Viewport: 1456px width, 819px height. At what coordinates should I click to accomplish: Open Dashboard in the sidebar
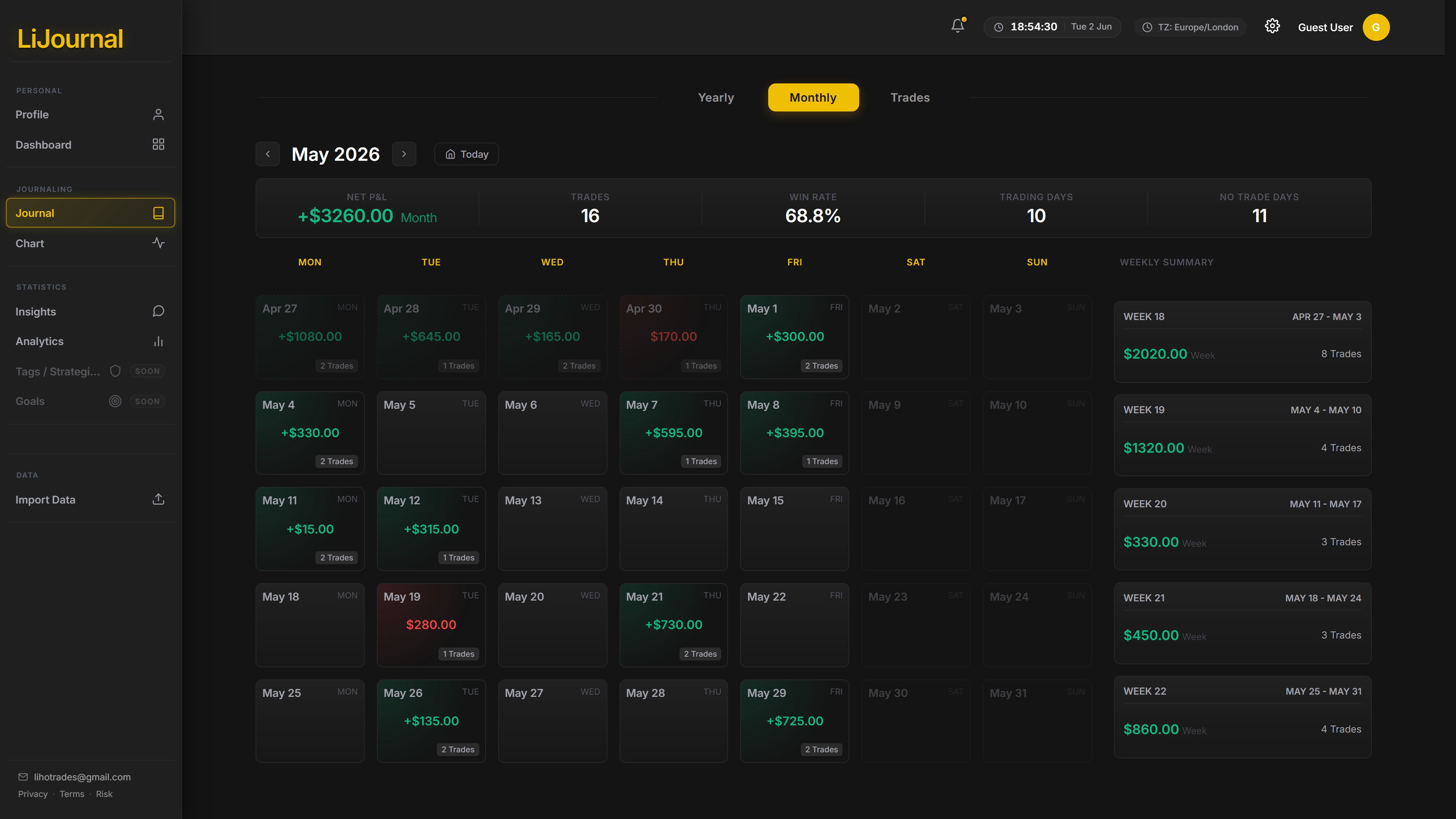click(x=91, y=145)
